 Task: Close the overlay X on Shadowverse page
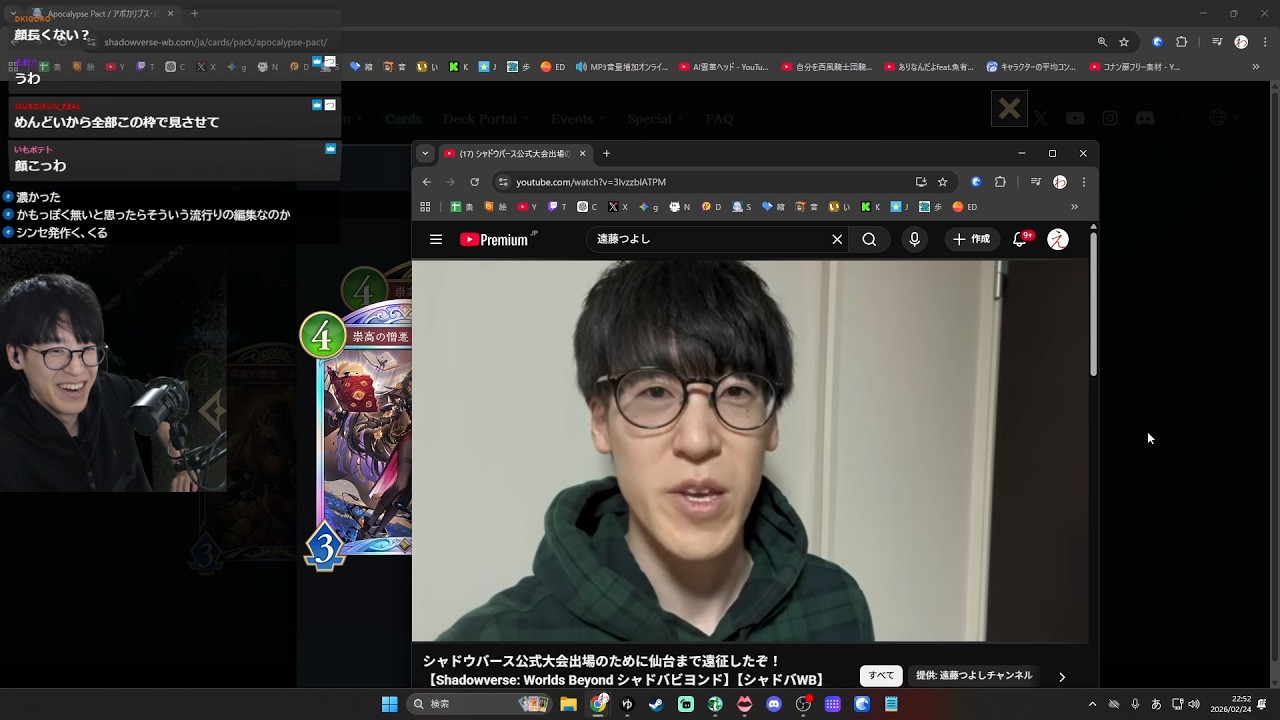coord(1009,108)
